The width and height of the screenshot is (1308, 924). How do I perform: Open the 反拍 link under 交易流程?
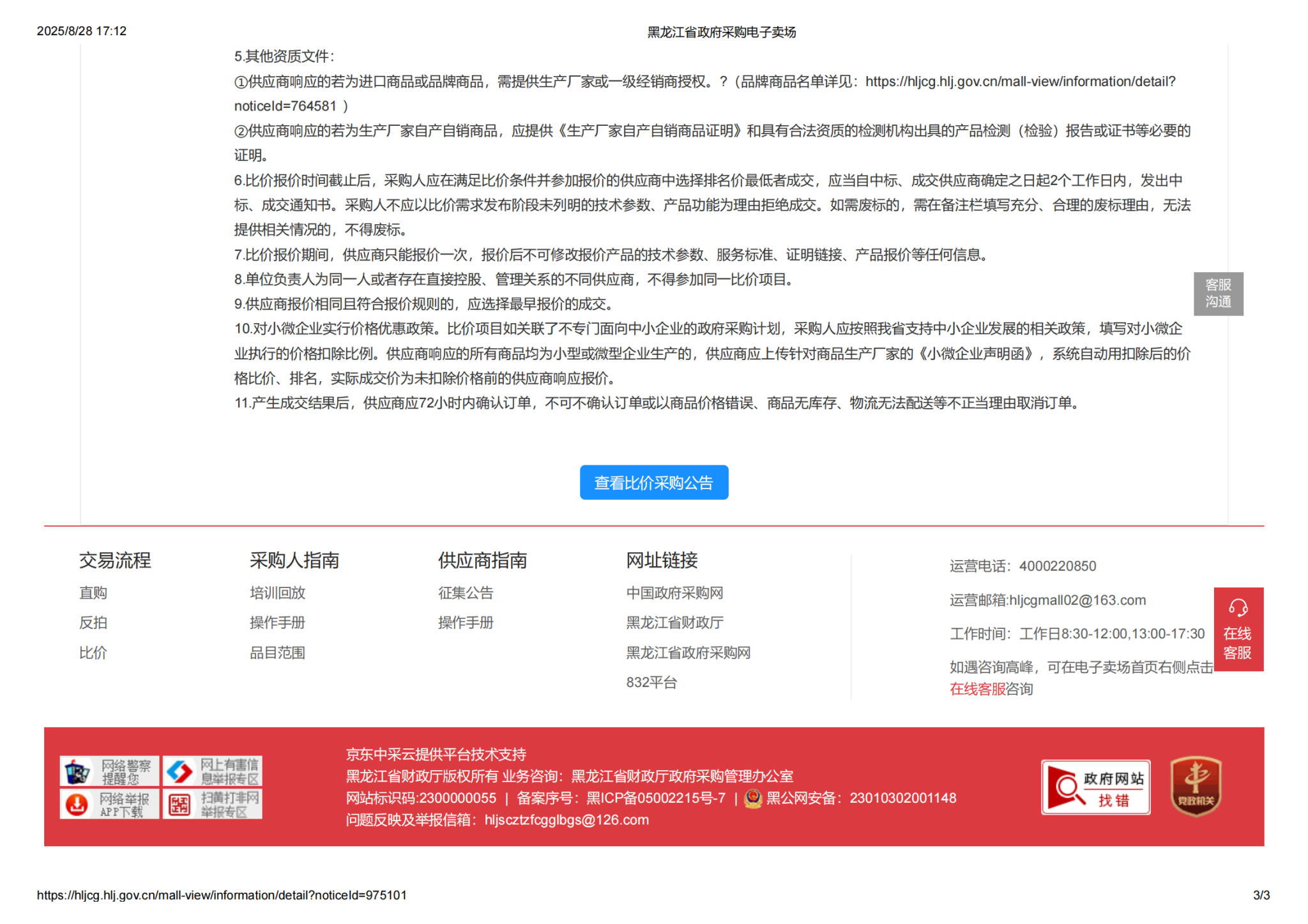click(x=93, y=623)
